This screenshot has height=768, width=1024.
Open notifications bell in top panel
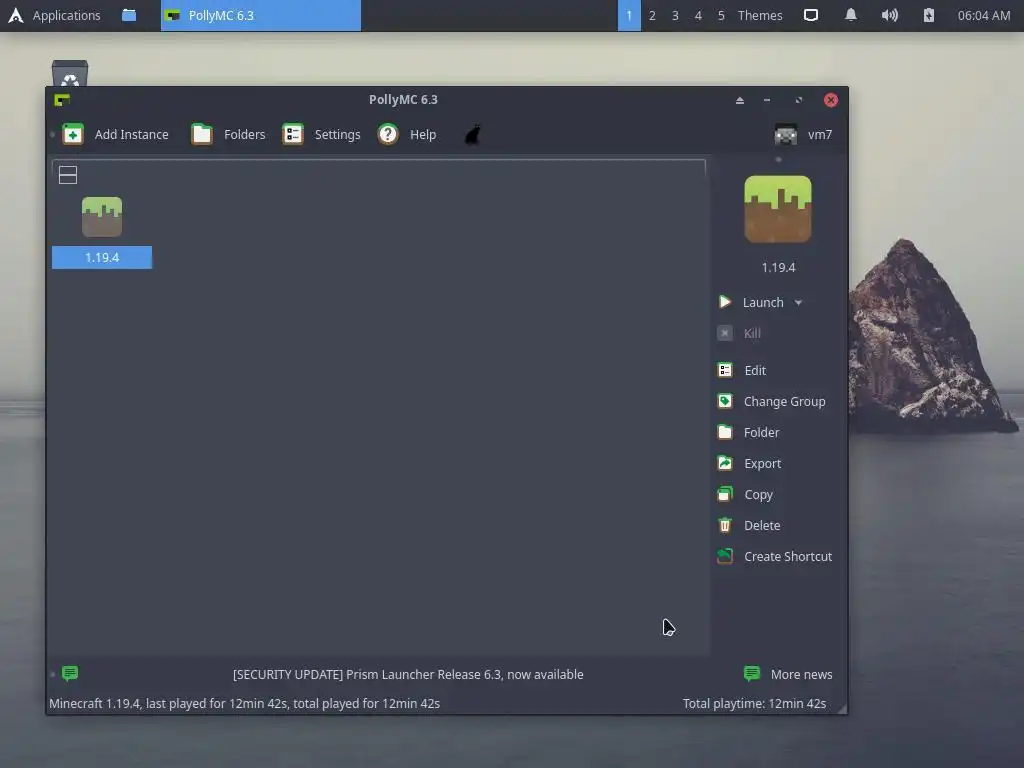850,15
